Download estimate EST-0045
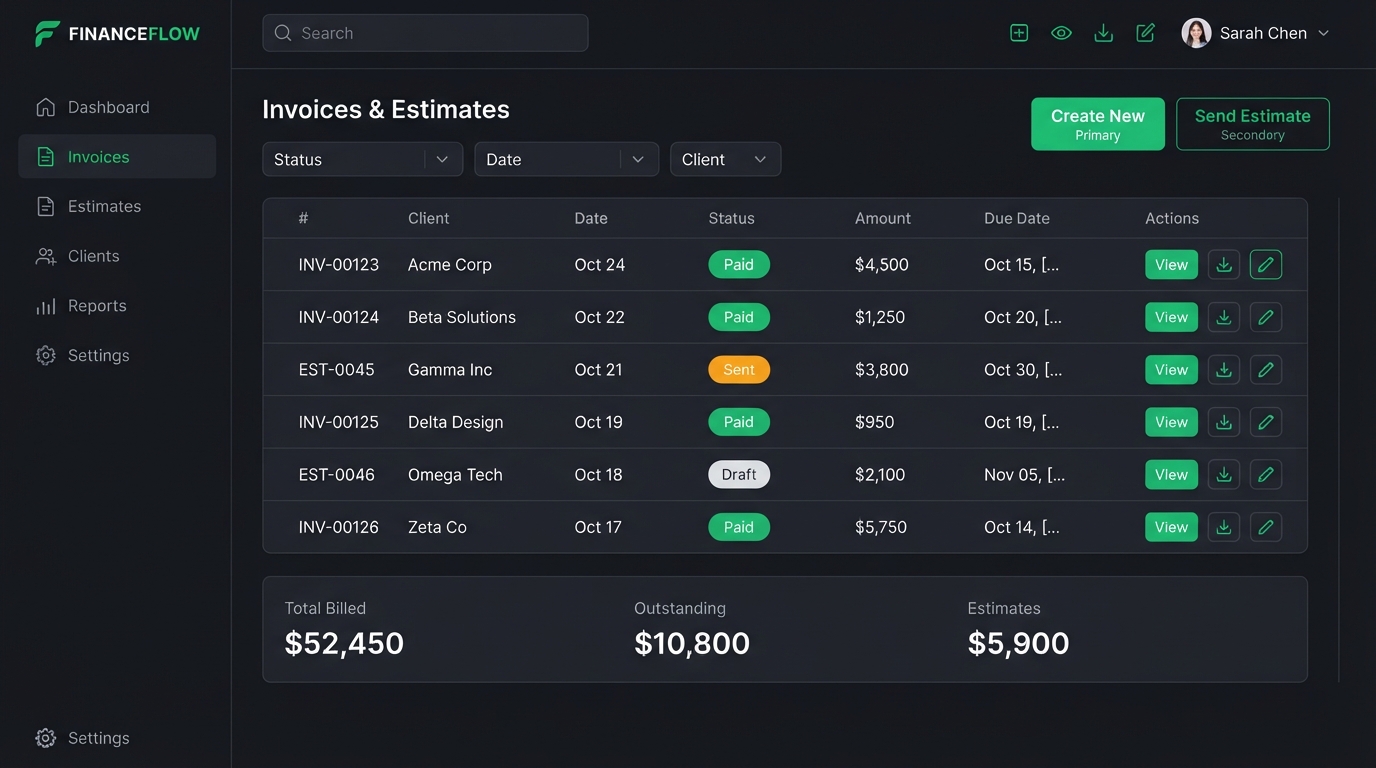1376x768 pixels. (1223, 370)
